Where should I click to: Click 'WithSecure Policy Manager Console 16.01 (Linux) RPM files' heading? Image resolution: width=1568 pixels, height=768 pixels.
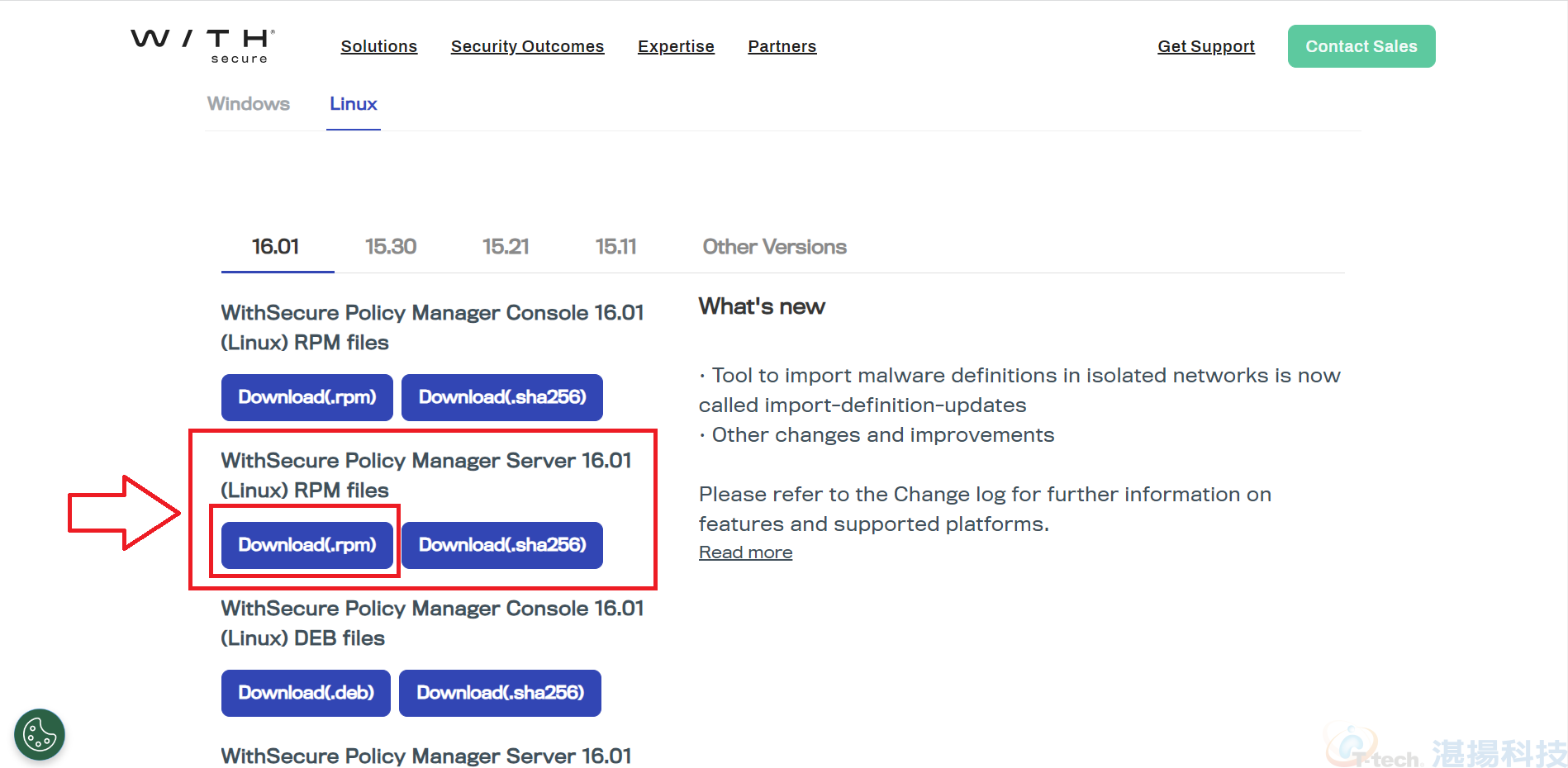pyautogui.click(x=432, y=328)
